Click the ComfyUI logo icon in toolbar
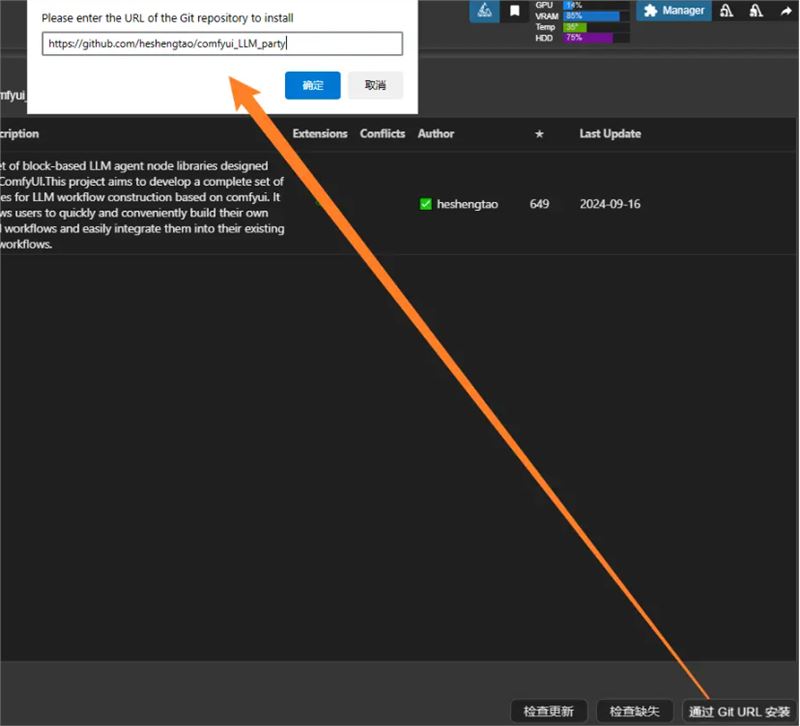This screenshot has width=800, height=726. tap(484, 11)
